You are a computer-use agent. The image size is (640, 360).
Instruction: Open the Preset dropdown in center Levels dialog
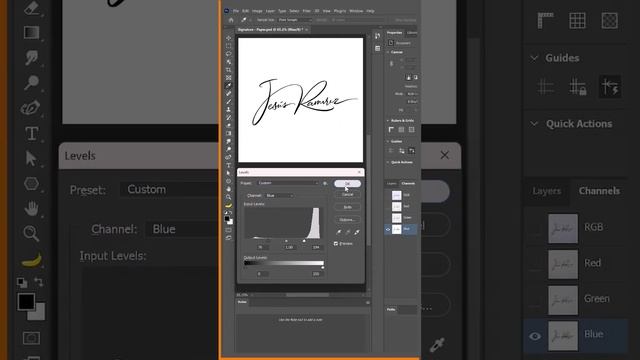tap(288, 183)
